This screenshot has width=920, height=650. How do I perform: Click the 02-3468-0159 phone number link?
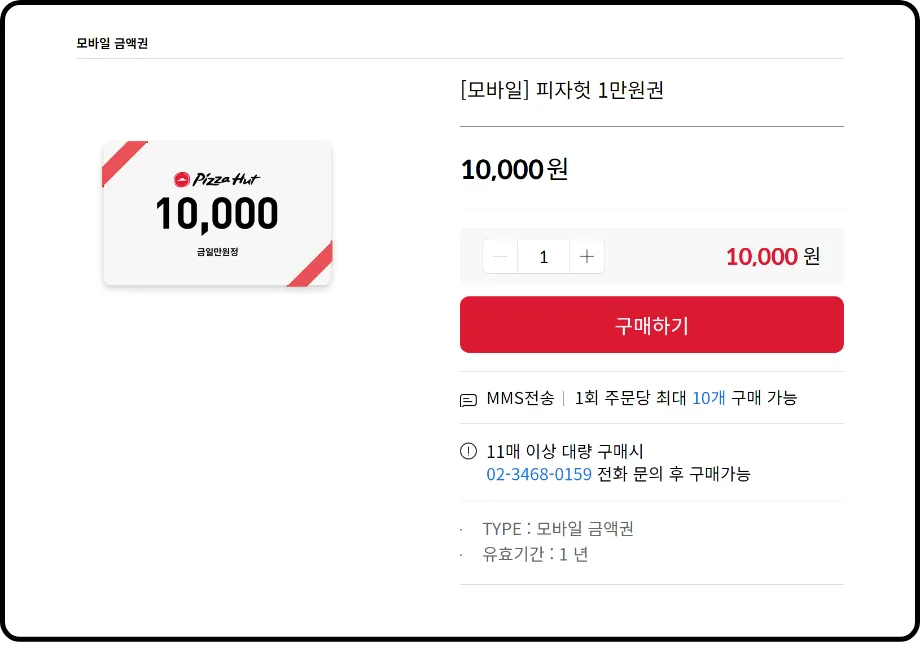(539, 474)
